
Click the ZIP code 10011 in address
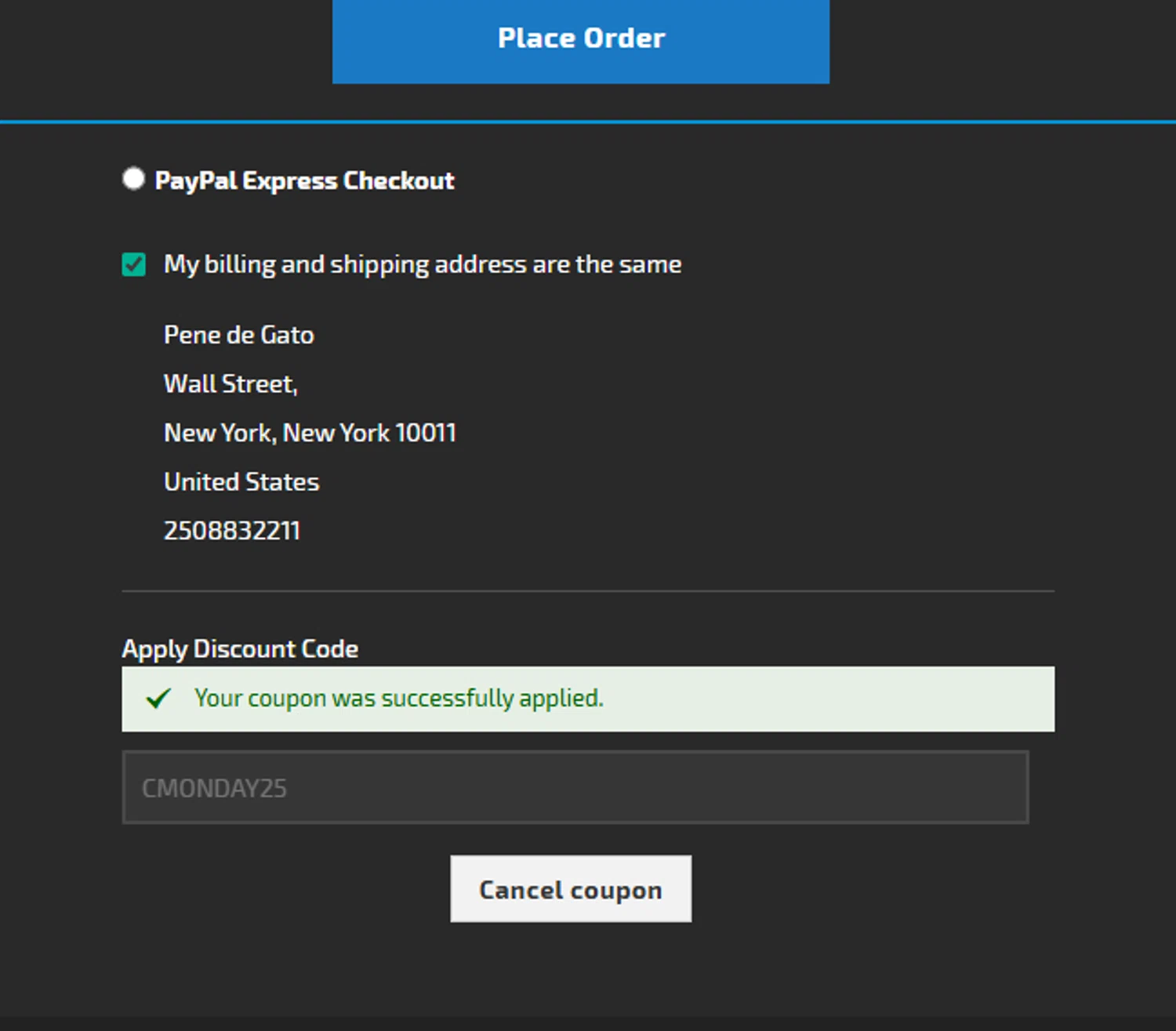coord(426,433)
